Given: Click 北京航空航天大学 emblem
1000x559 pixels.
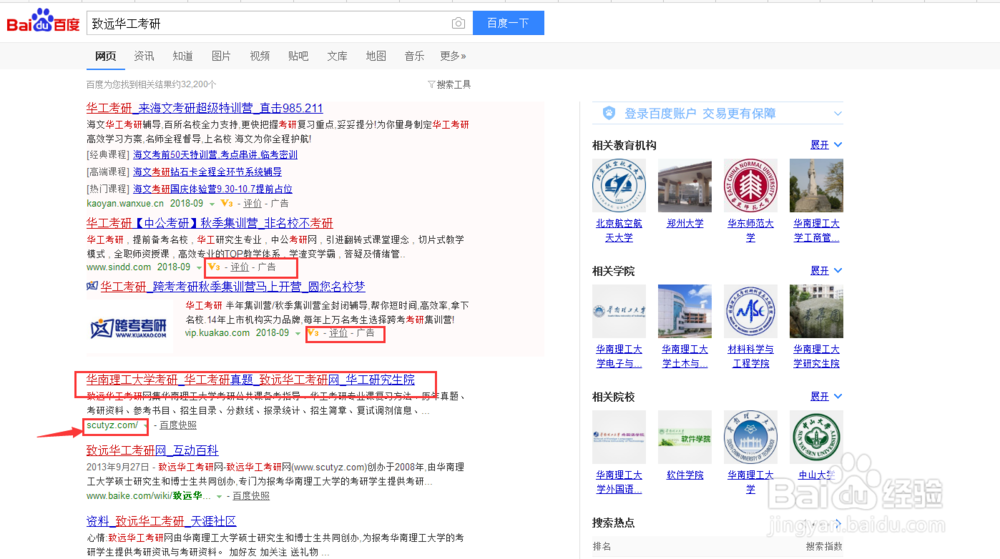Looking at the screenshot, I should coord(619,185).
